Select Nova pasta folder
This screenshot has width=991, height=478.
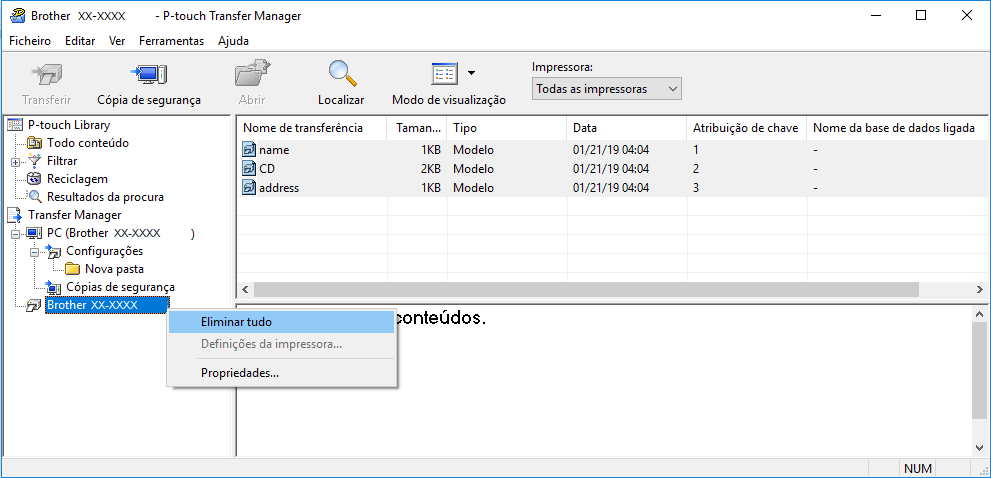pos(114,269)
